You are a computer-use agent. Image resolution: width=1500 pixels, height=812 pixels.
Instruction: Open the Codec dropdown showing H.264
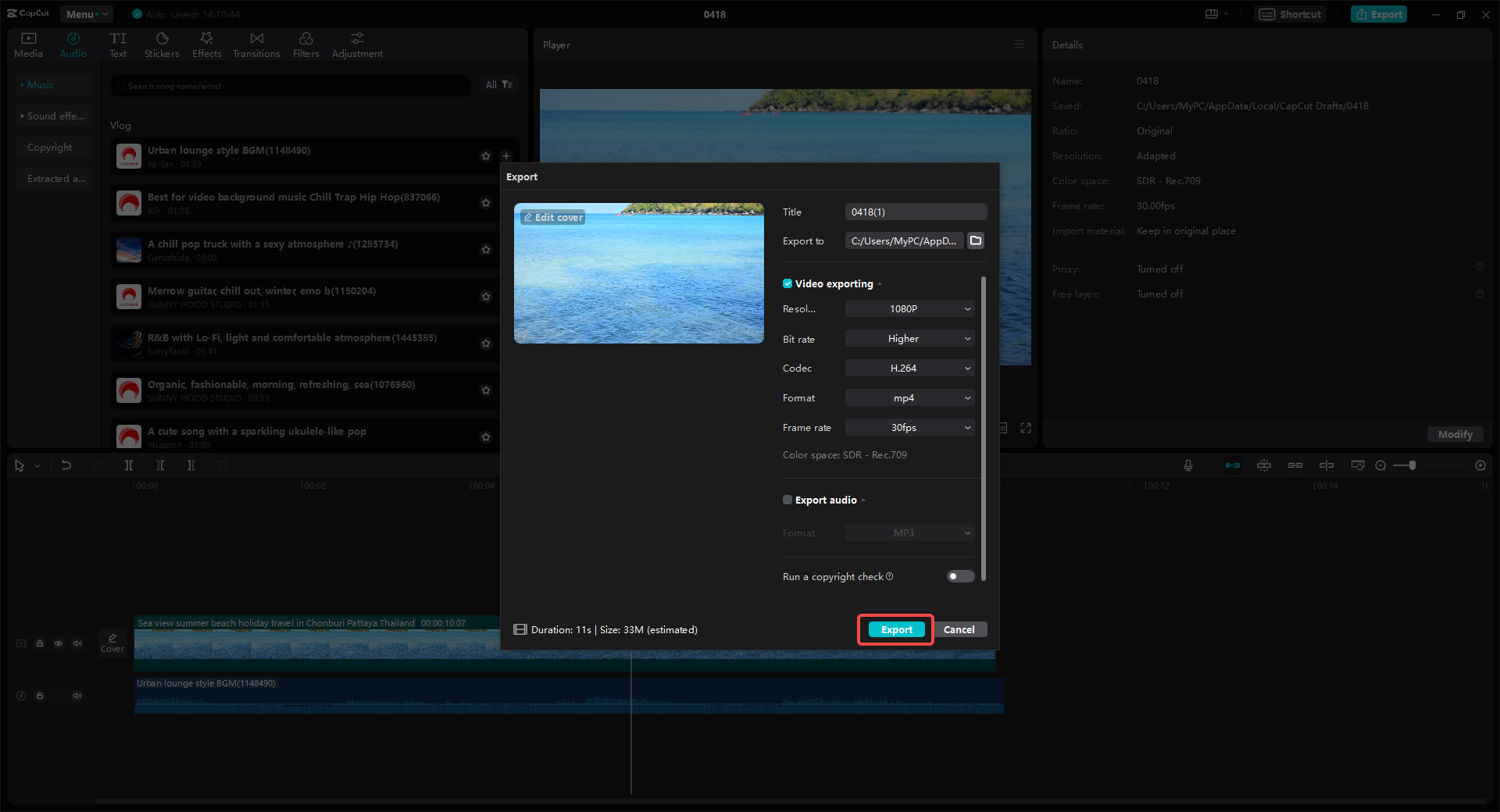[x=909, y=368]
